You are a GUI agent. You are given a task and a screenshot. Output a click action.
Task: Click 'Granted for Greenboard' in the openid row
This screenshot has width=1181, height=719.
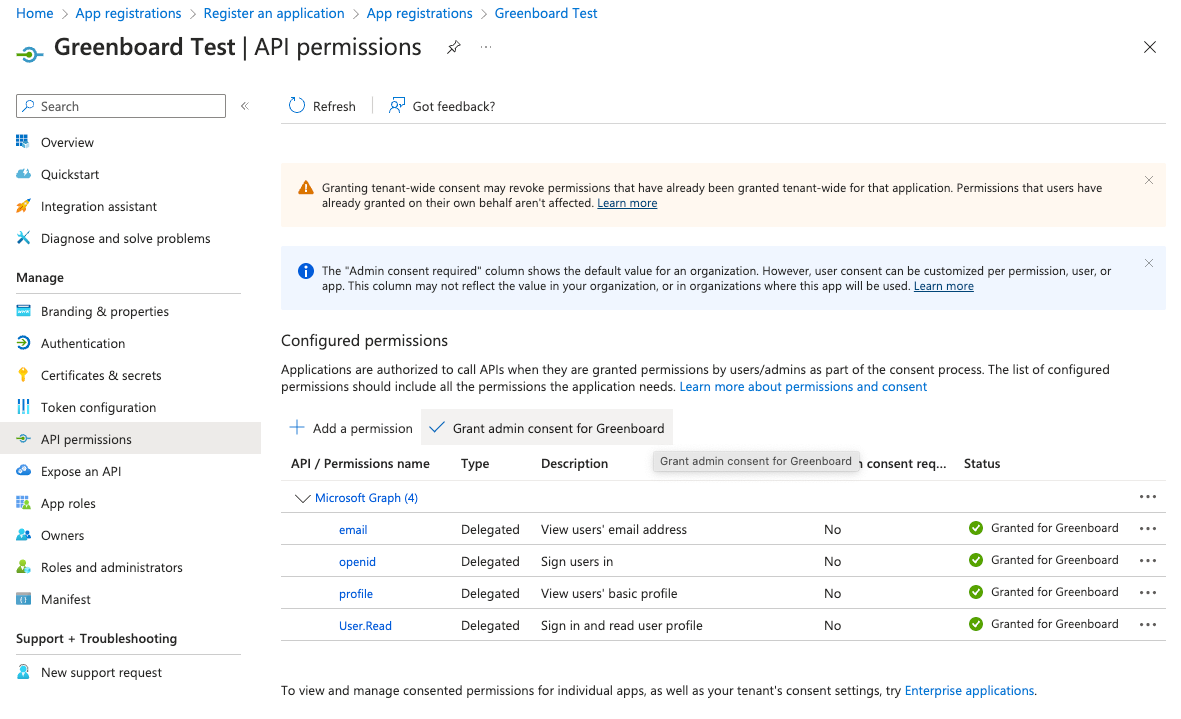point(1054,560)
